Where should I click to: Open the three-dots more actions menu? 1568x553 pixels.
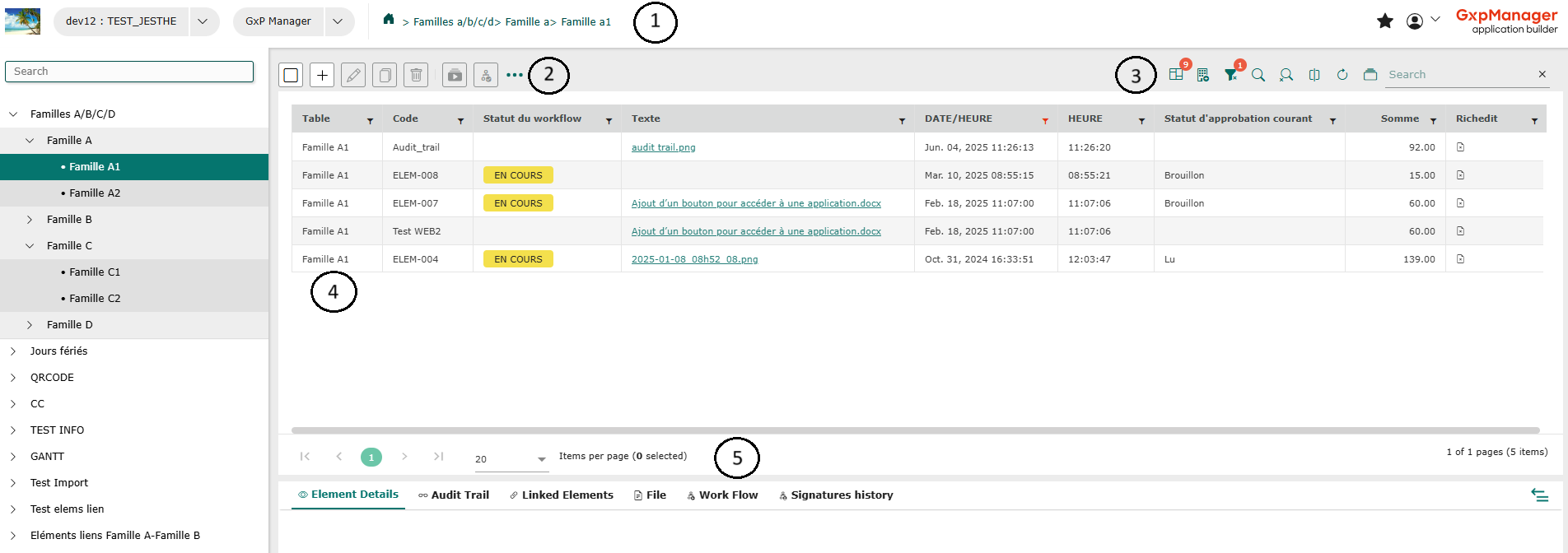(x=515, y=75)
